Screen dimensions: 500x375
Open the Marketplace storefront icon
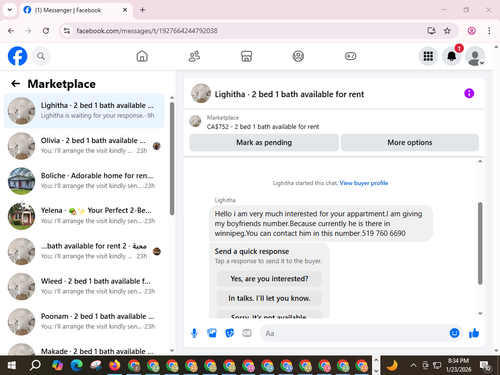246,56
